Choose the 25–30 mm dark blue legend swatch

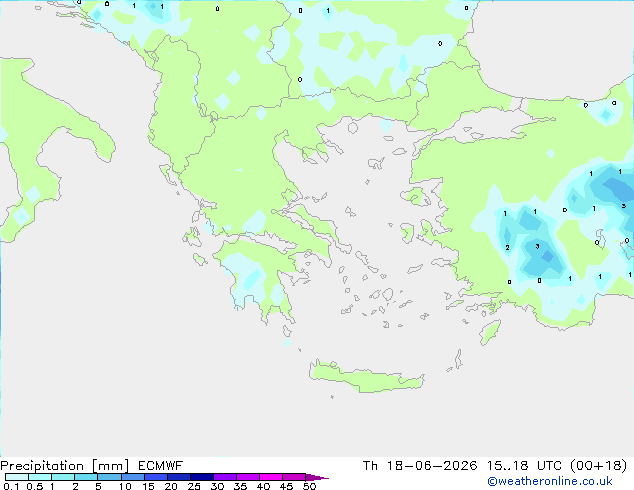[201, 477]
